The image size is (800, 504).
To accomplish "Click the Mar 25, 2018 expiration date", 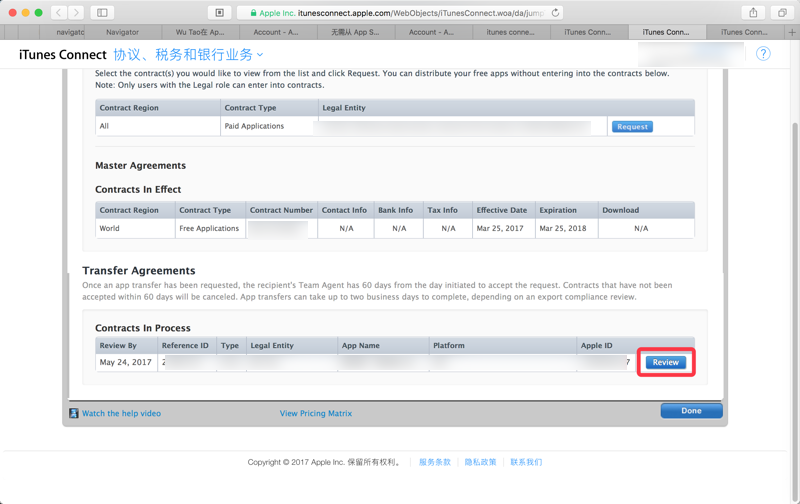I will coord(563,229).
